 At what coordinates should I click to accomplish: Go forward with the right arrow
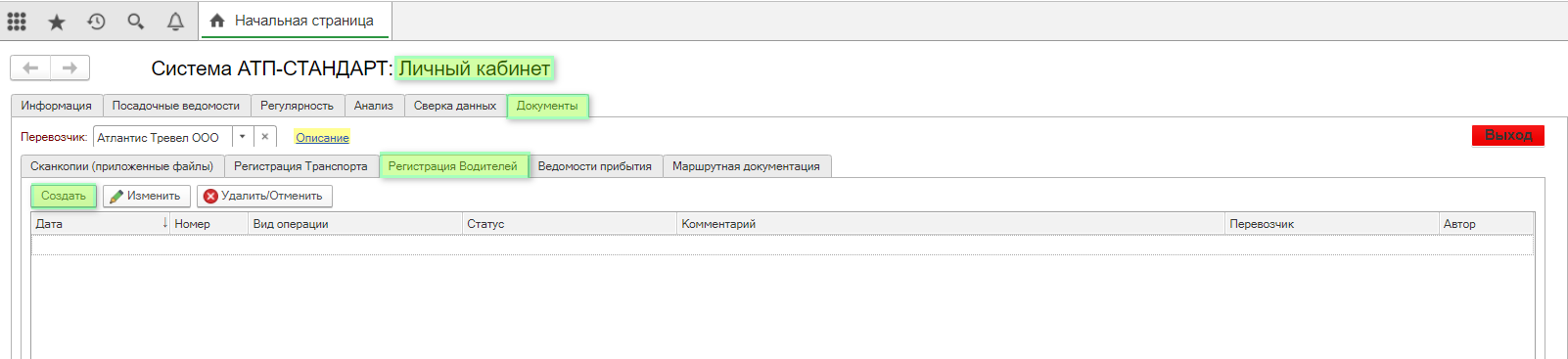69,67
